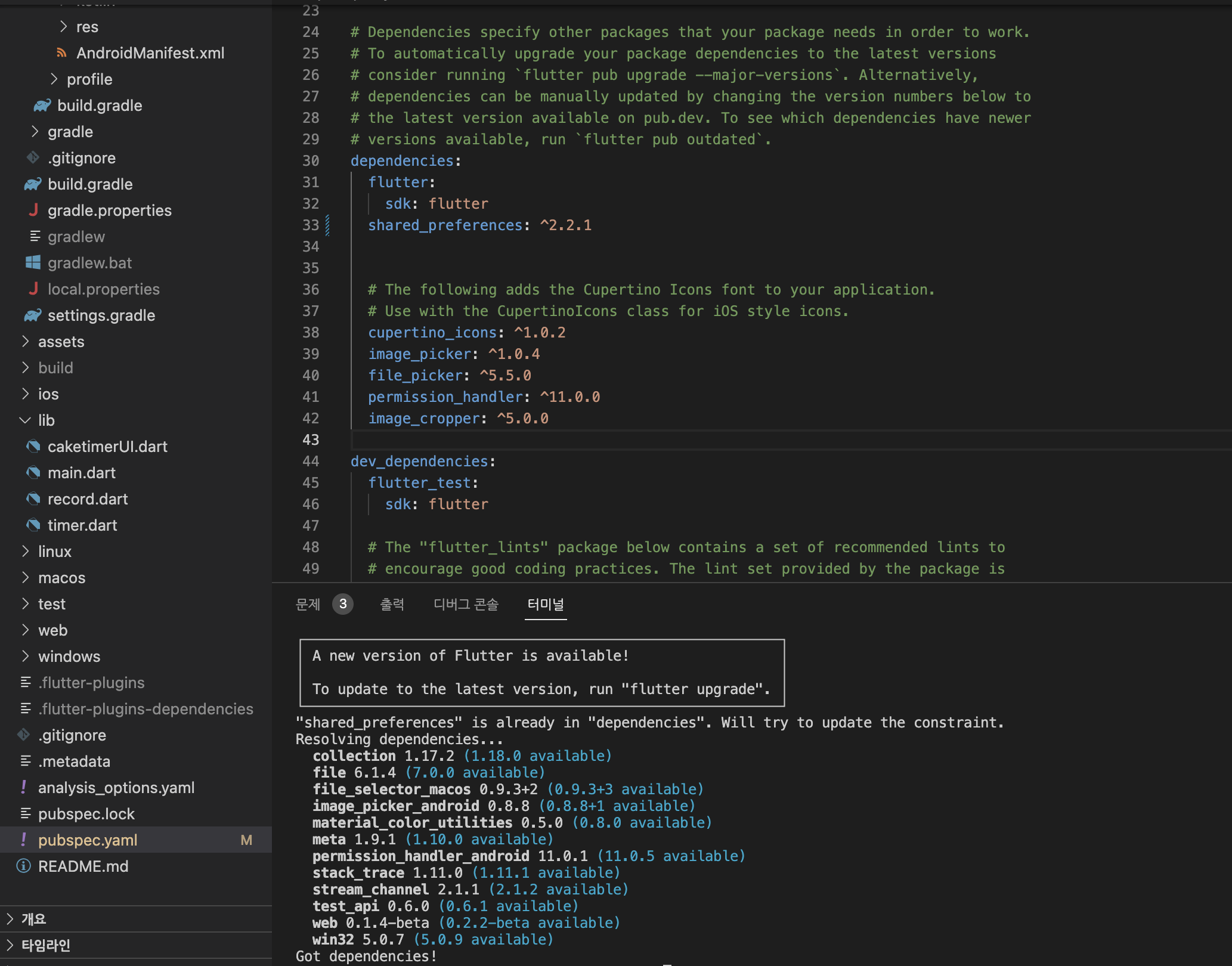
Task: Collapse the lib folder
Action: 25,420
